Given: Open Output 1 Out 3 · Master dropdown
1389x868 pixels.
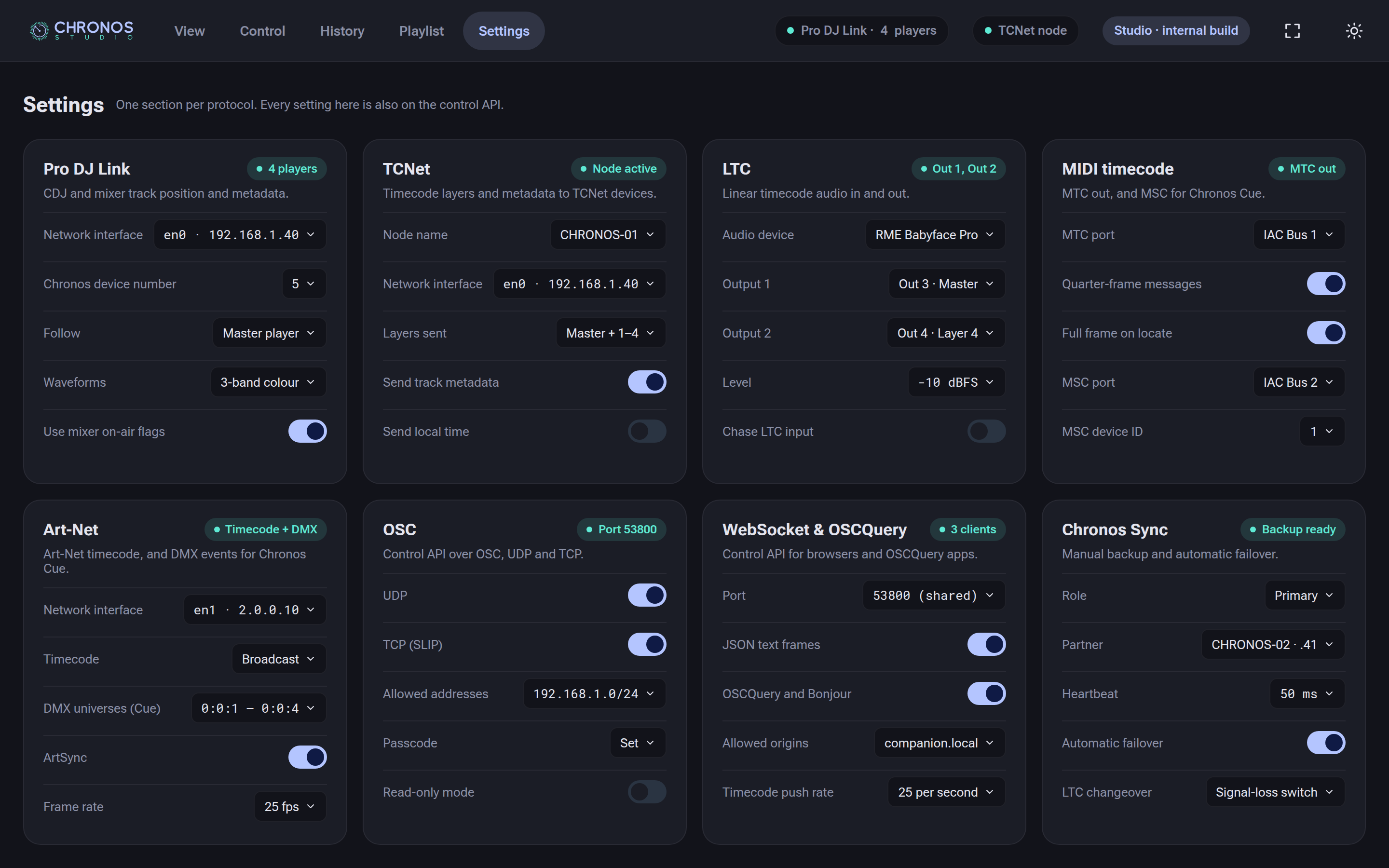Looking at the screenshot, I should pos(947,284).
